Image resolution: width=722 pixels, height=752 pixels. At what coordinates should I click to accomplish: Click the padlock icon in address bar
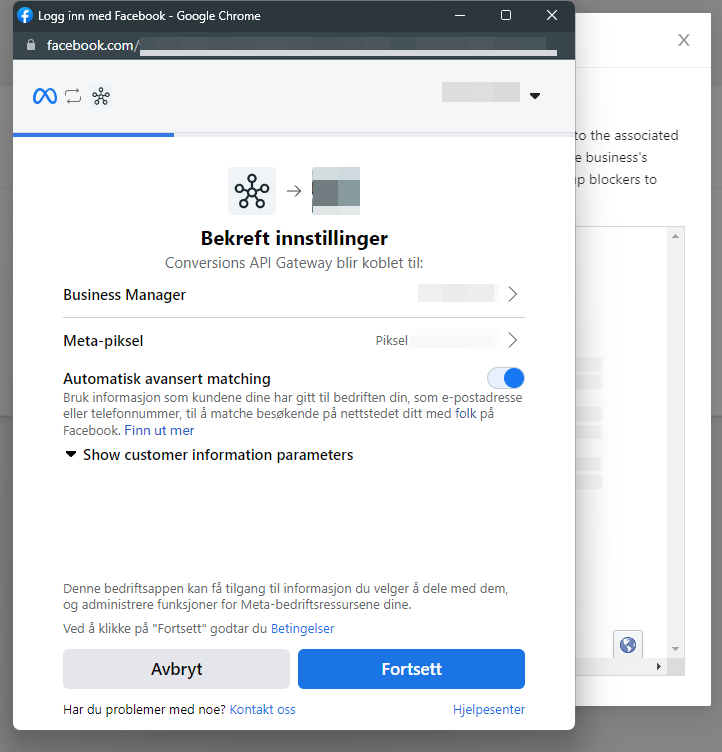31,45
